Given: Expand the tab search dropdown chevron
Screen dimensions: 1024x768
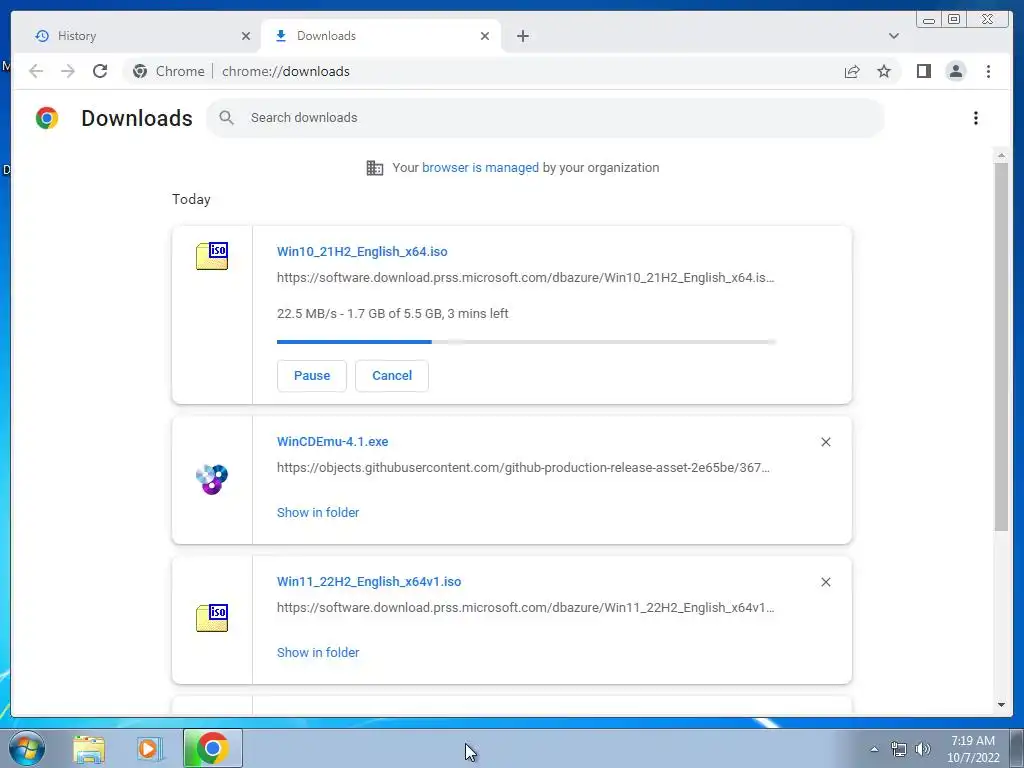Looking at the screenshot, I should point(893,36).
